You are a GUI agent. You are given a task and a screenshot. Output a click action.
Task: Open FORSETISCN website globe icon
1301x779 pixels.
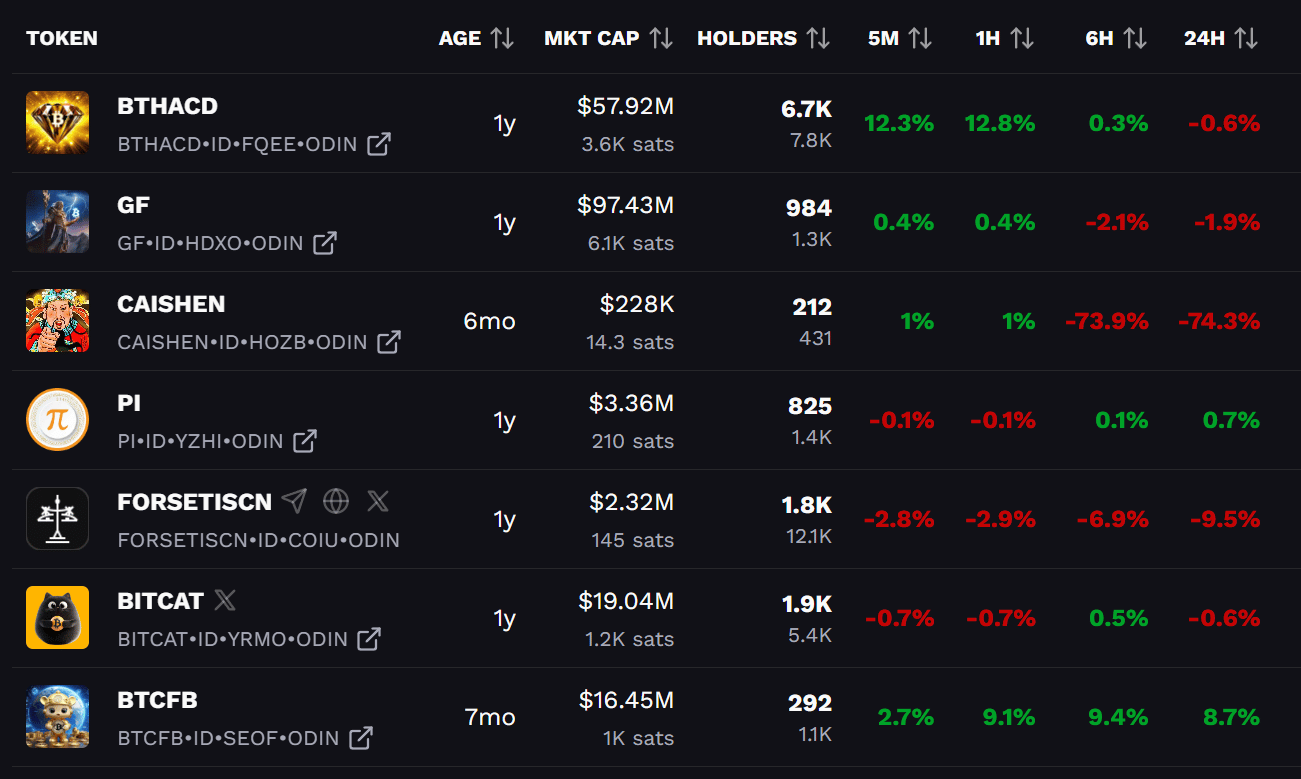coord(336,501)
